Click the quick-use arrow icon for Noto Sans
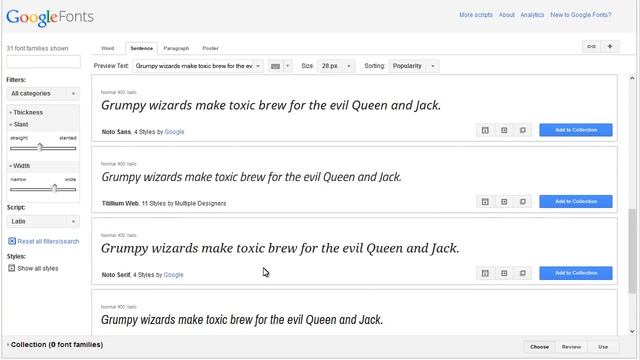The image size is (640, 360). point(504,130)
